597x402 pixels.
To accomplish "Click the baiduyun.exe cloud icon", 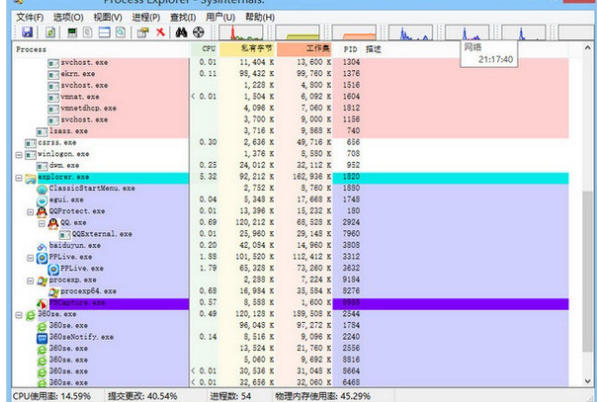I will 42,247.
